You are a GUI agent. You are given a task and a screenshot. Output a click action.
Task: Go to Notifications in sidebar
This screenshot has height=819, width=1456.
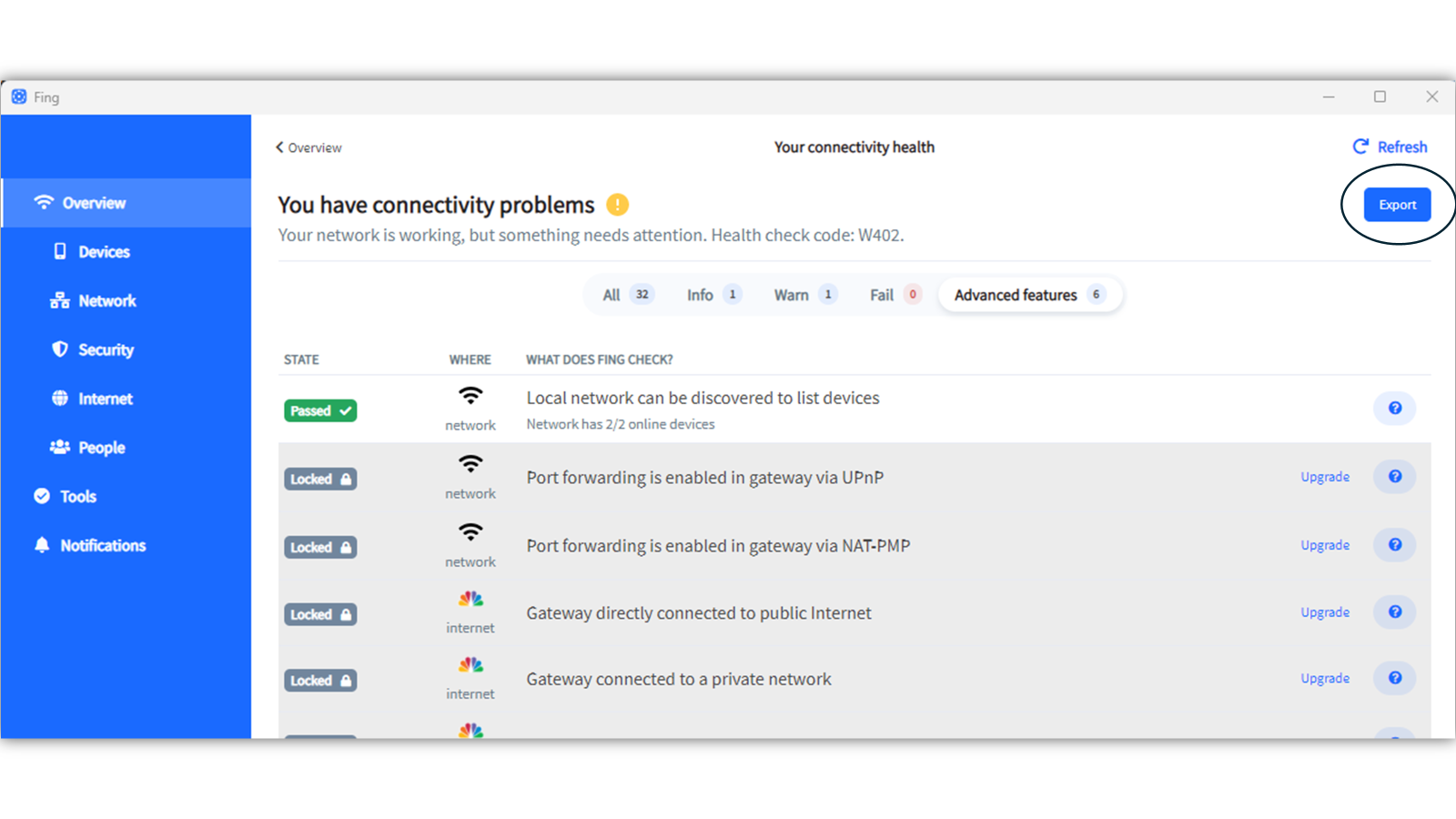tap(103, 545)
